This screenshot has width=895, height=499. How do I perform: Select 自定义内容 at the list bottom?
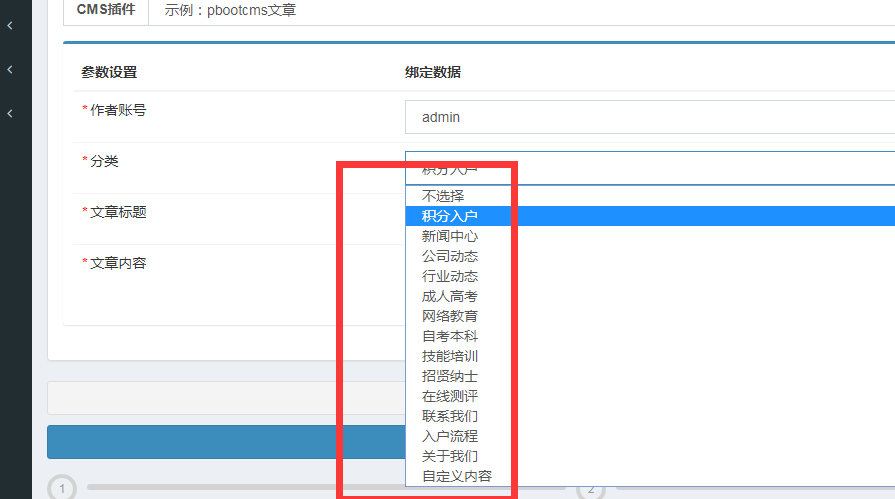456,476
